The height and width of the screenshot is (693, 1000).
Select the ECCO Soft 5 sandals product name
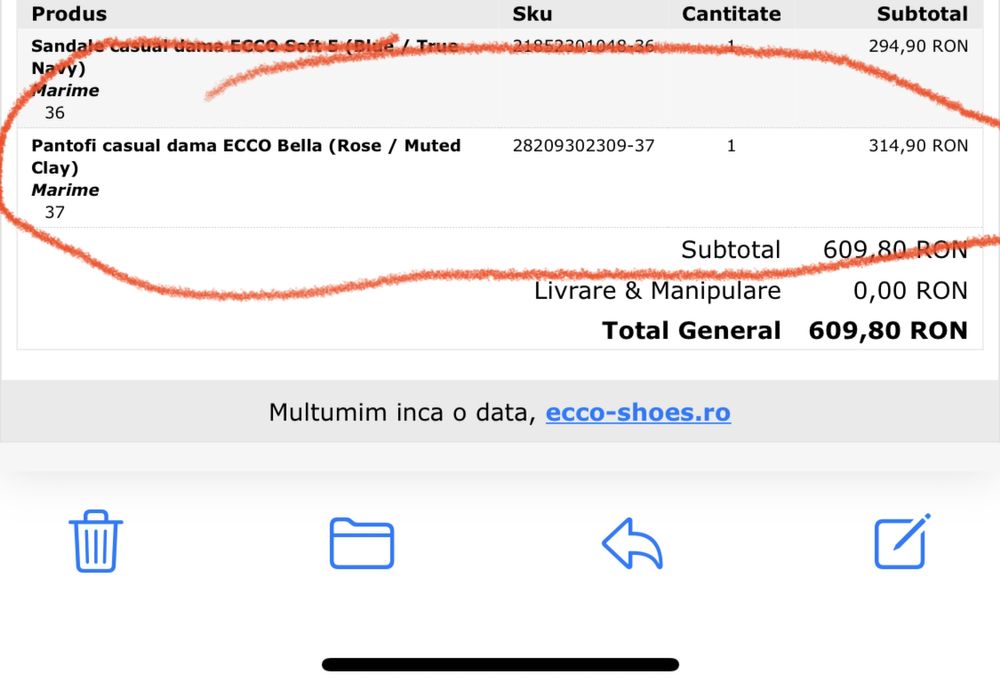coord(244,56)
